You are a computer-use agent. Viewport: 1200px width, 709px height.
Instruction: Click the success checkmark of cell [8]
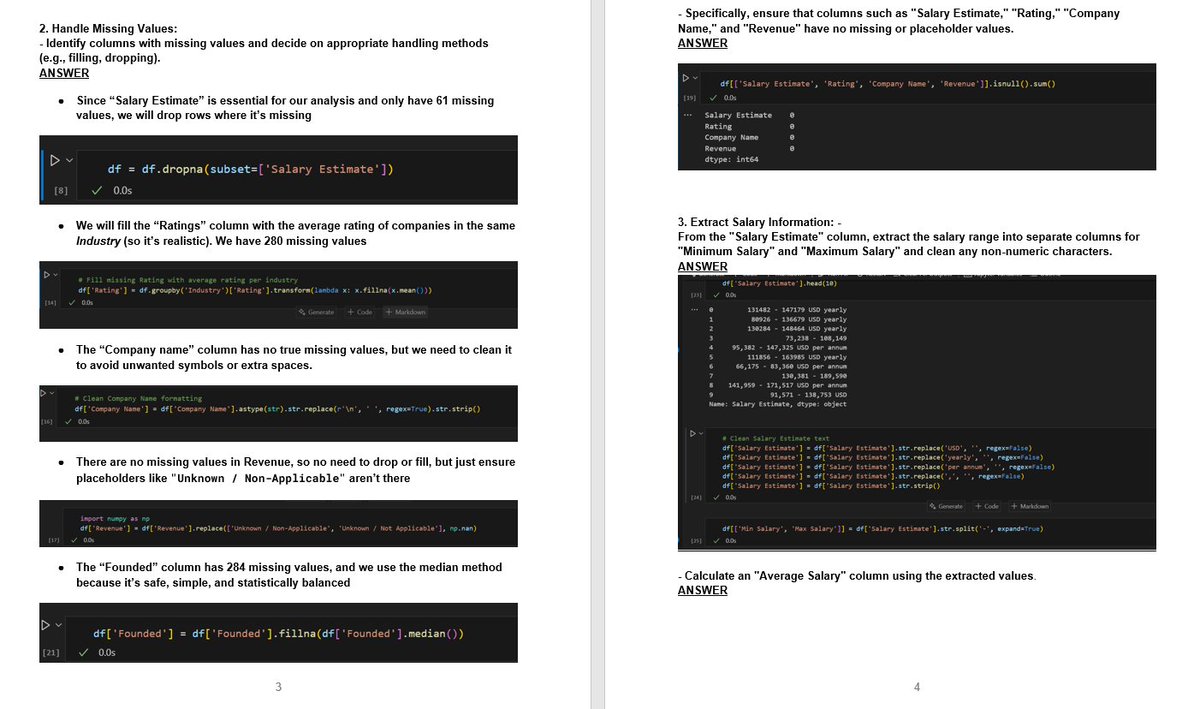pyautogui.click(x=96, y=190)
